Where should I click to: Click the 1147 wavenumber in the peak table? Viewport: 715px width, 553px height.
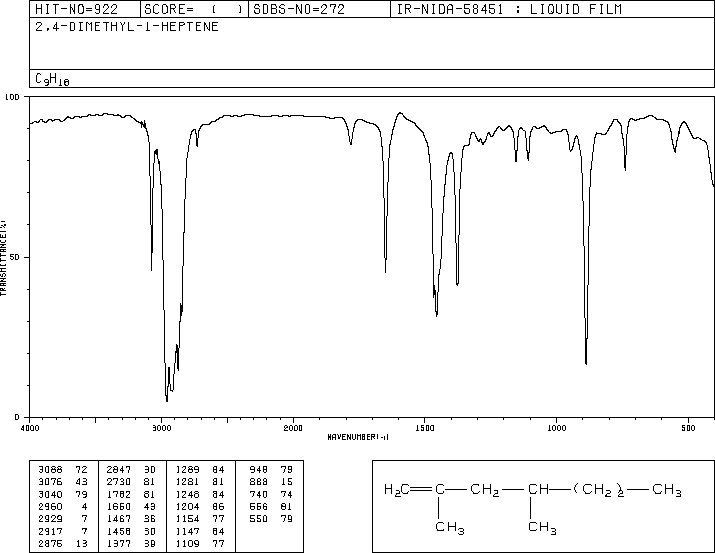[187, 531]
